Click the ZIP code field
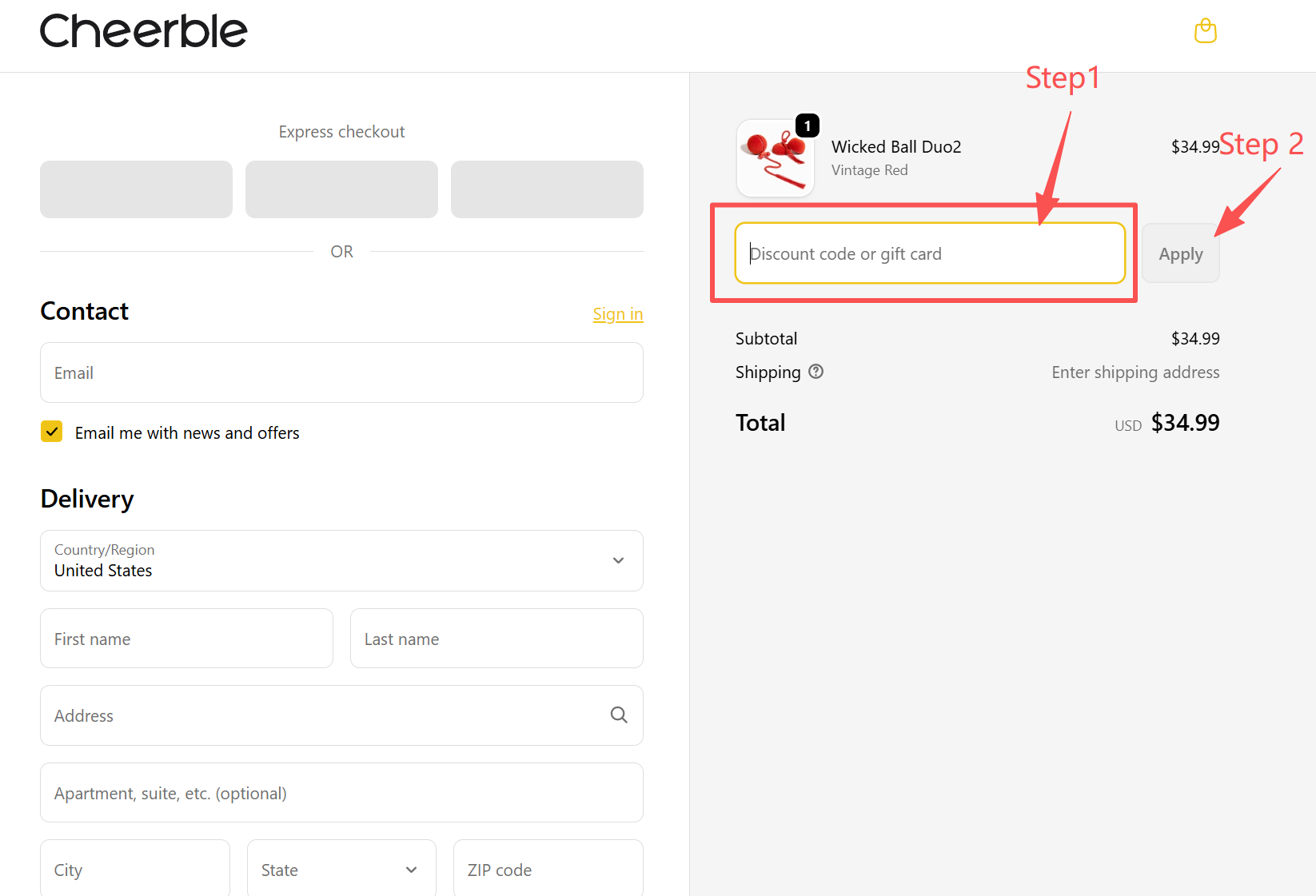Viewport: 1316px width, 896px height. [x=548, y=869]
